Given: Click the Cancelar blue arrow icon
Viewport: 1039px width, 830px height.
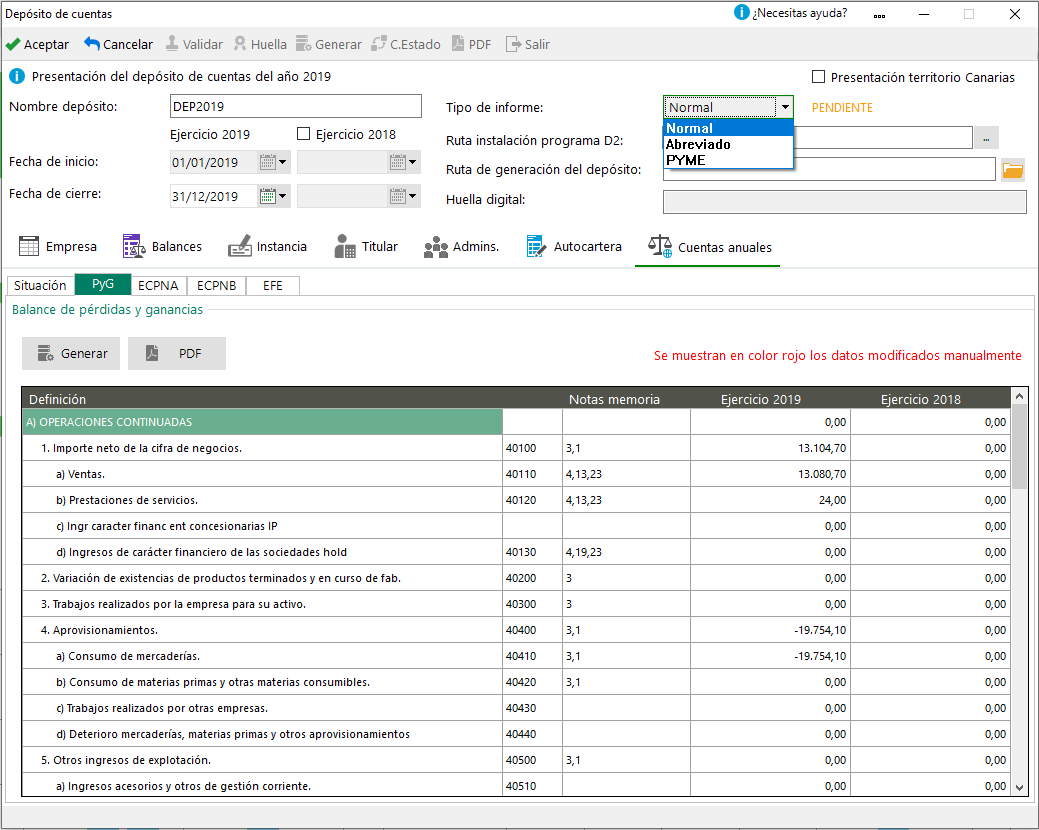Looking at the screenshot, I should tap(91, 44).
